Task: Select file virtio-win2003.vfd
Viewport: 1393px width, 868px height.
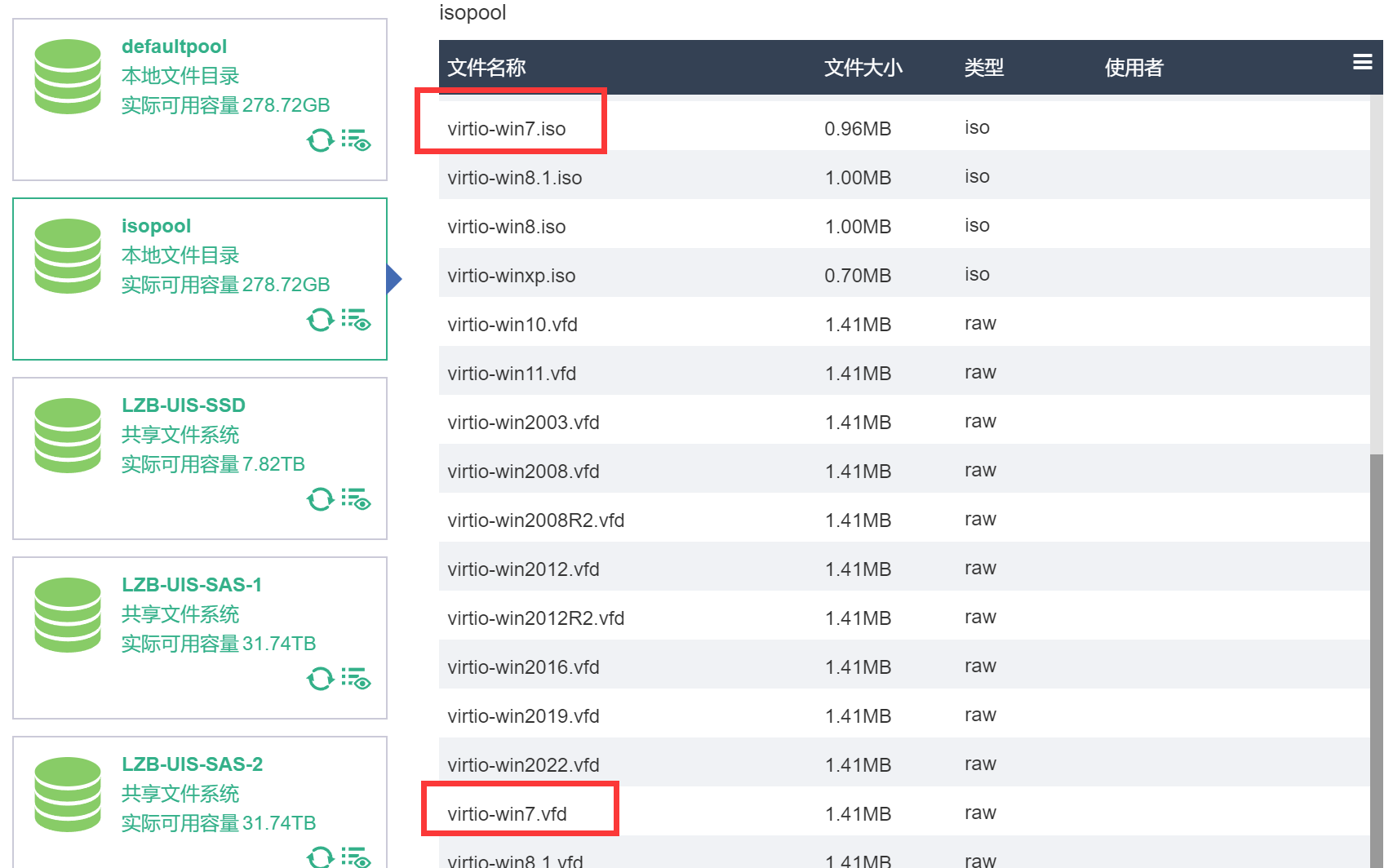Action: 523,423
